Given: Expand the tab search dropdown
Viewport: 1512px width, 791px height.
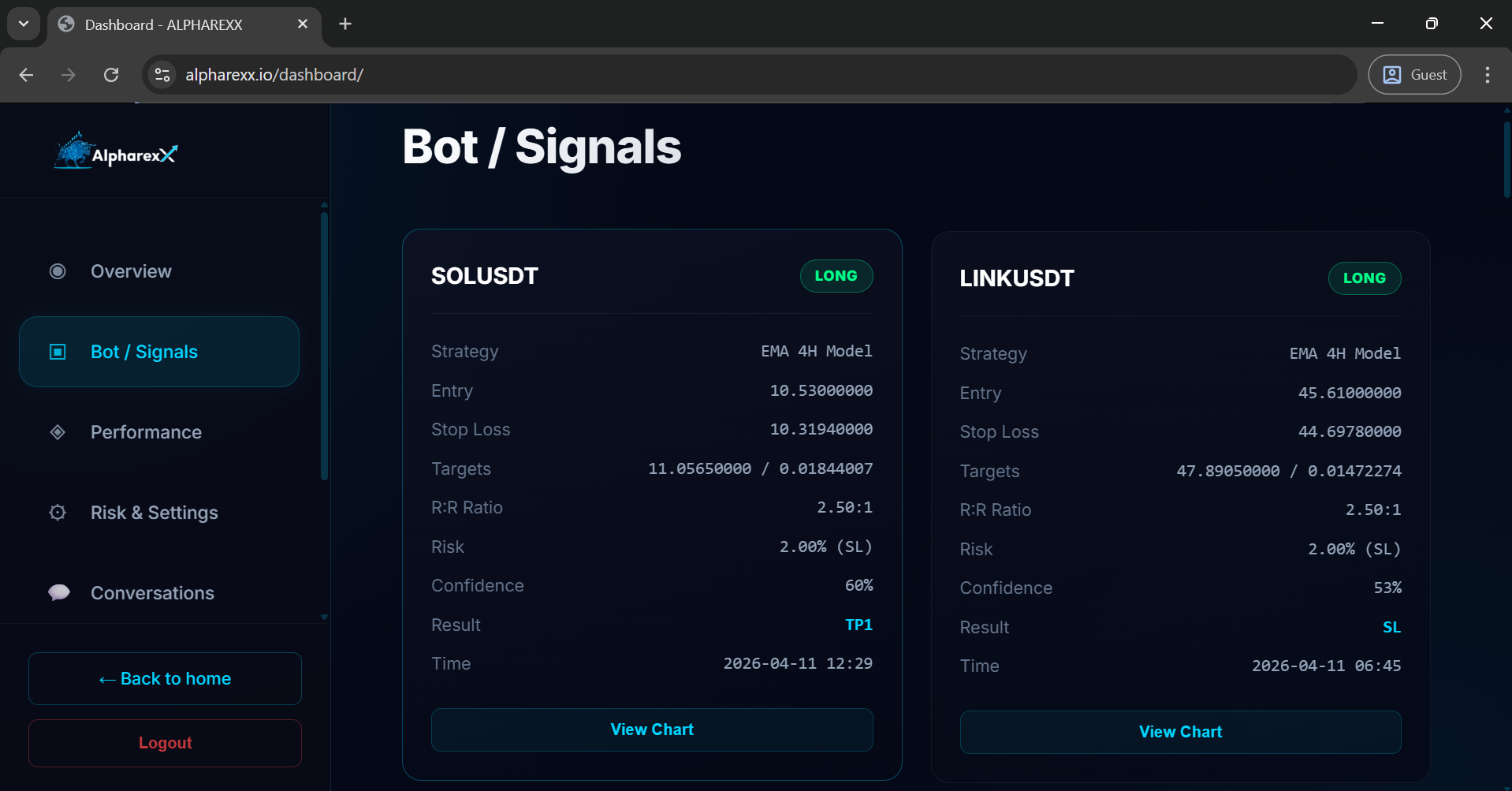Looking at the screenshot, I should click(24, 24).
